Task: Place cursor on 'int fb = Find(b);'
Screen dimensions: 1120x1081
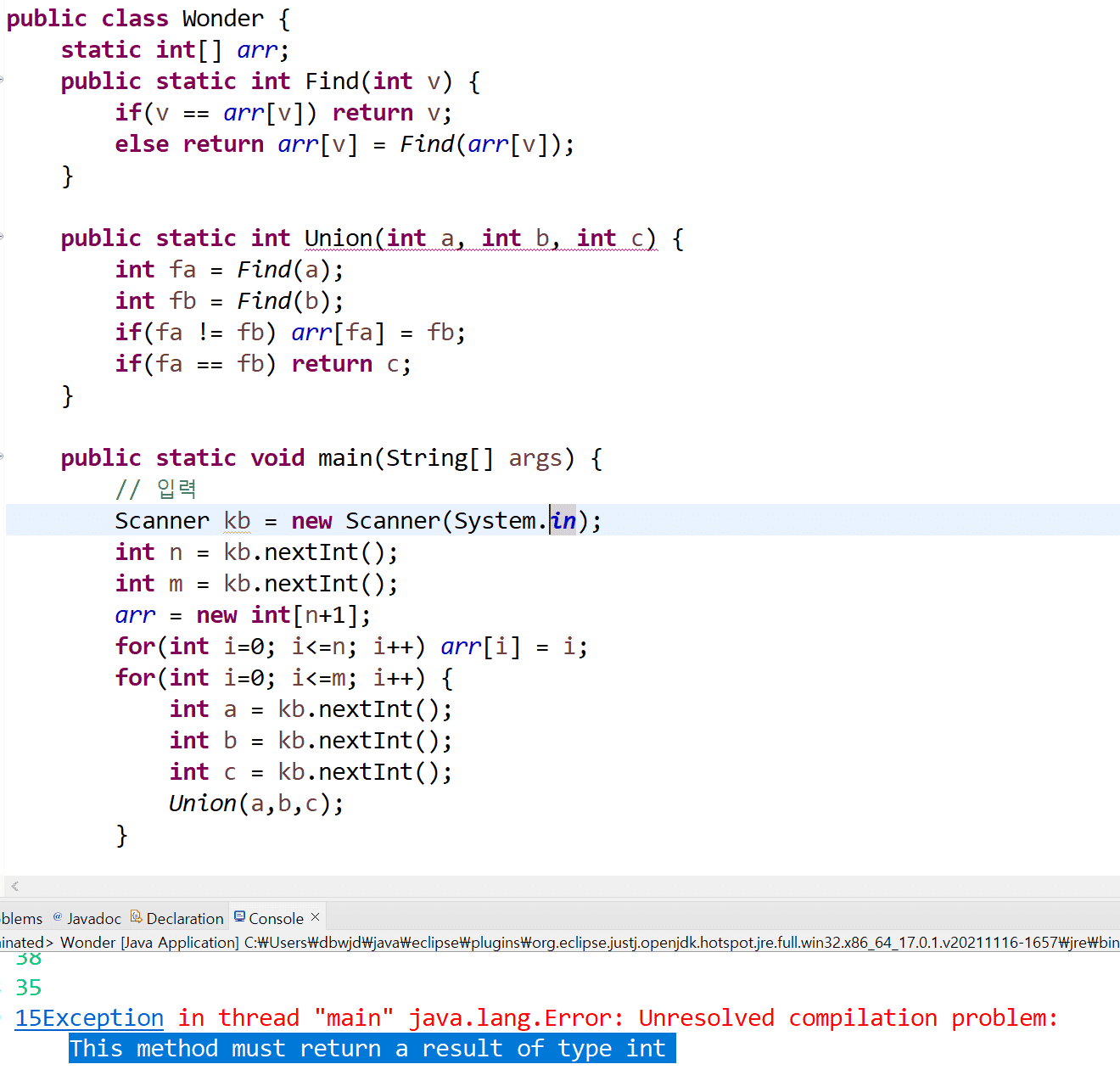Action: coord(229,301)
